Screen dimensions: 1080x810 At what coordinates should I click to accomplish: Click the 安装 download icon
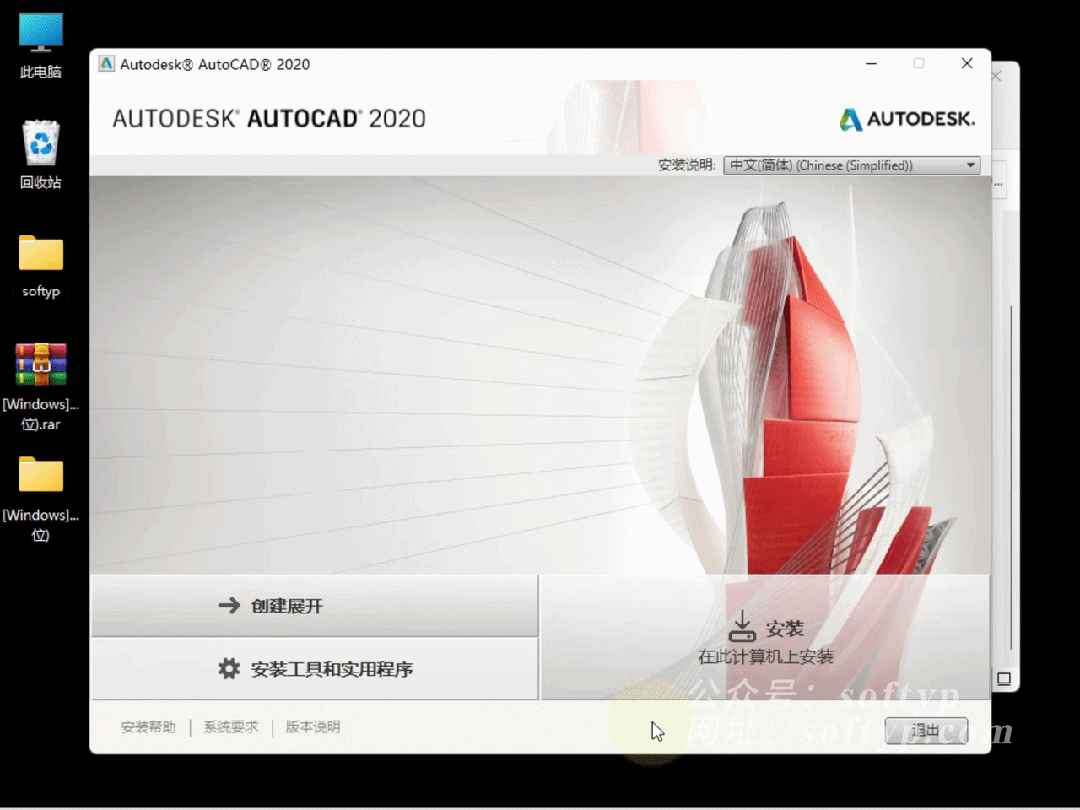point(742,626)
